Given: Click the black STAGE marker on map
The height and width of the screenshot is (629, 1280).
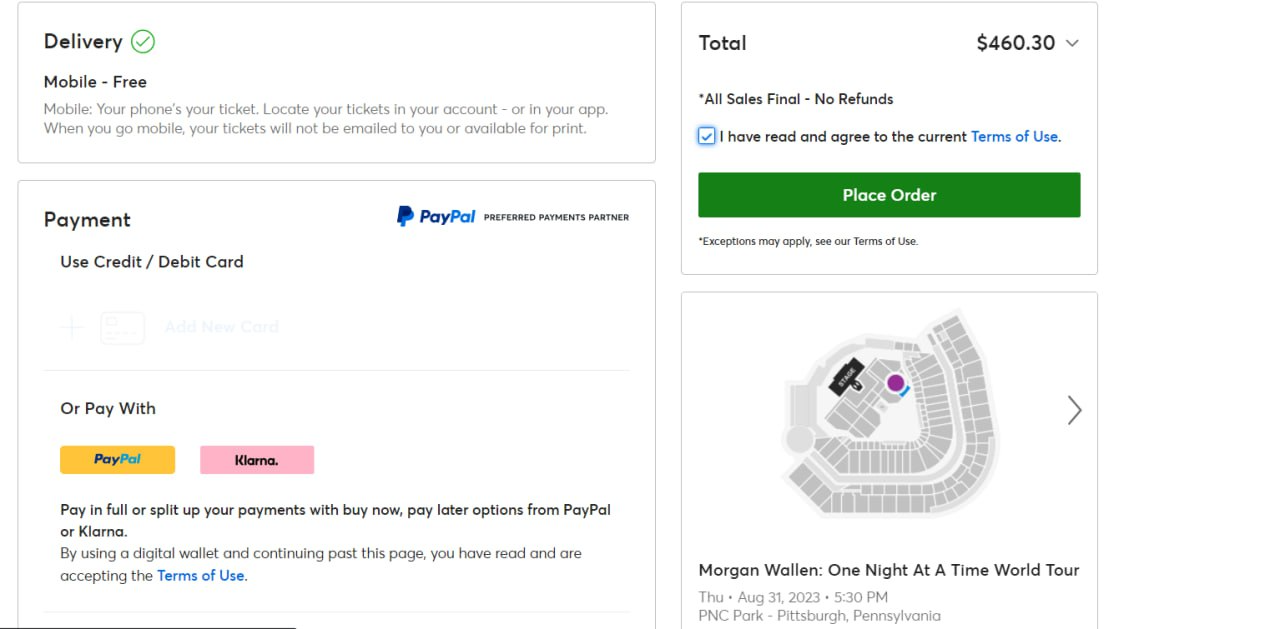Looking at the screenshot, I should click(x=845, y=376).
